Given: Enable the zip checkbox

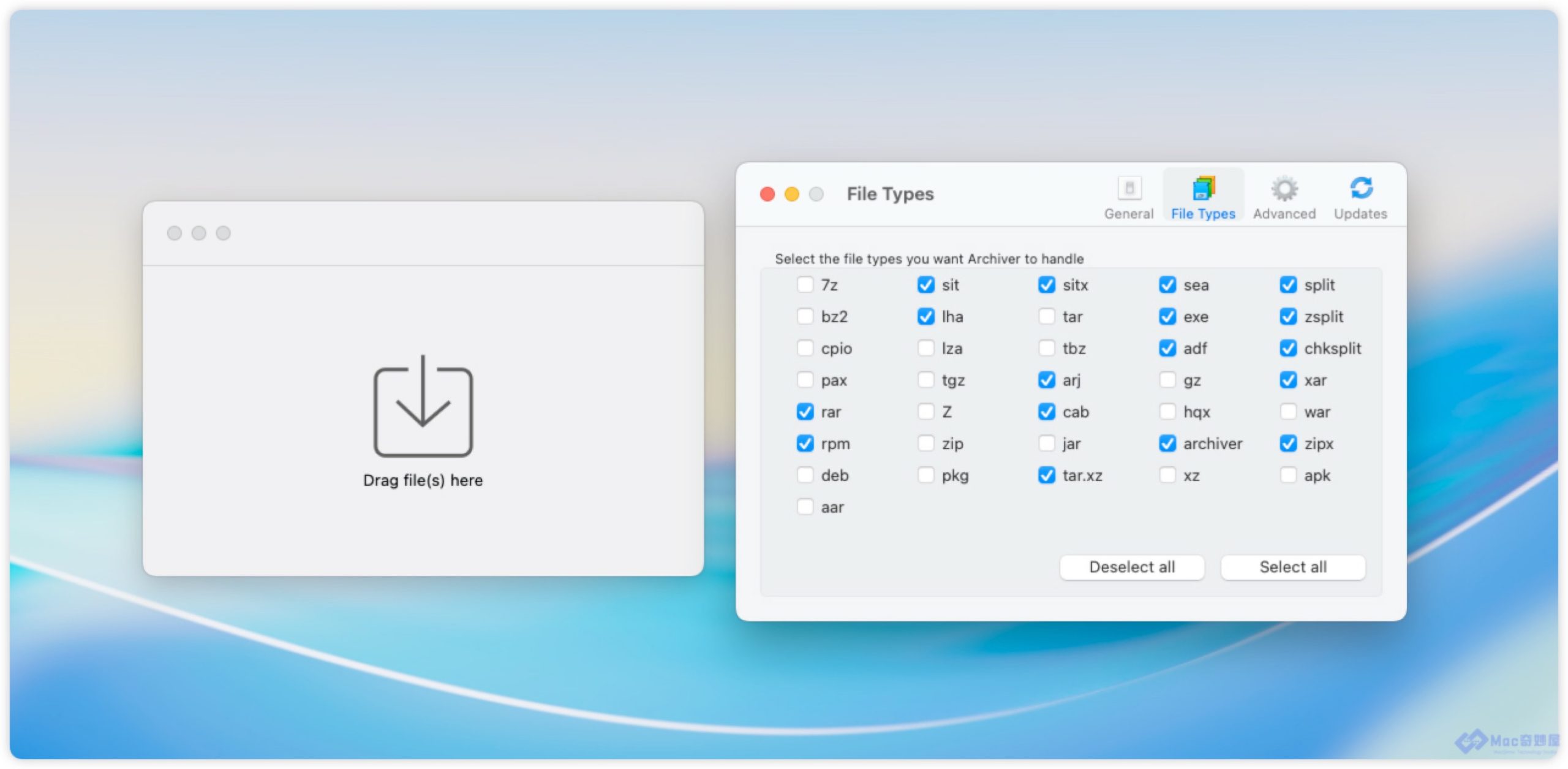Looking at the screenshot, I should pos(925,444).
